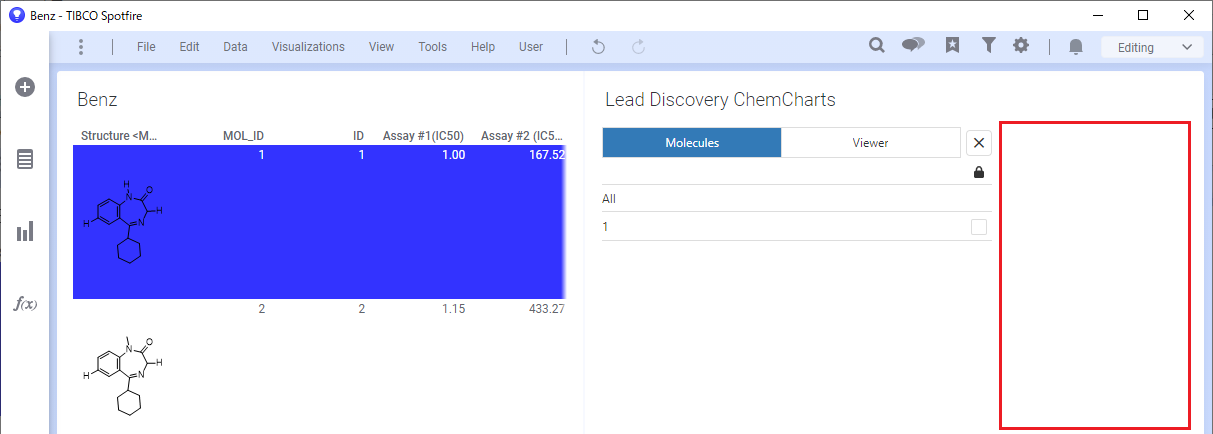1213x434 pixels.
Task: Redo the last action
Action: click(638, 47)
